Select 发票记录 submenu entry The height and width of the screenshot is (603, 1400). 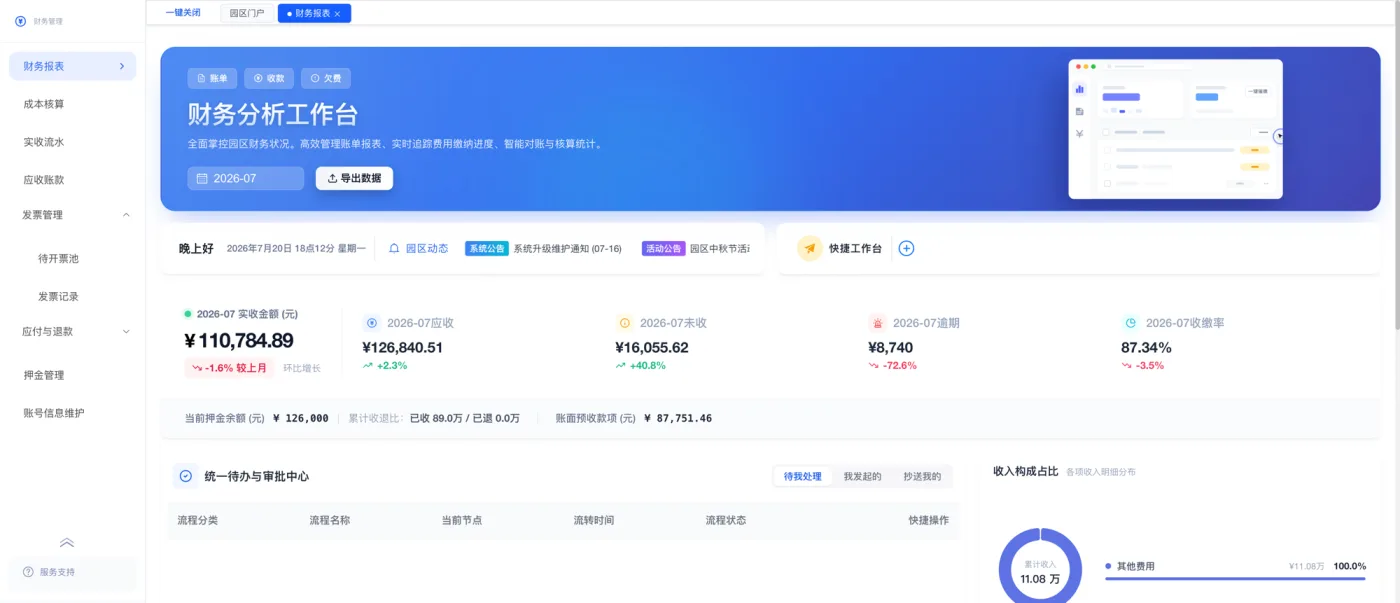58,296
